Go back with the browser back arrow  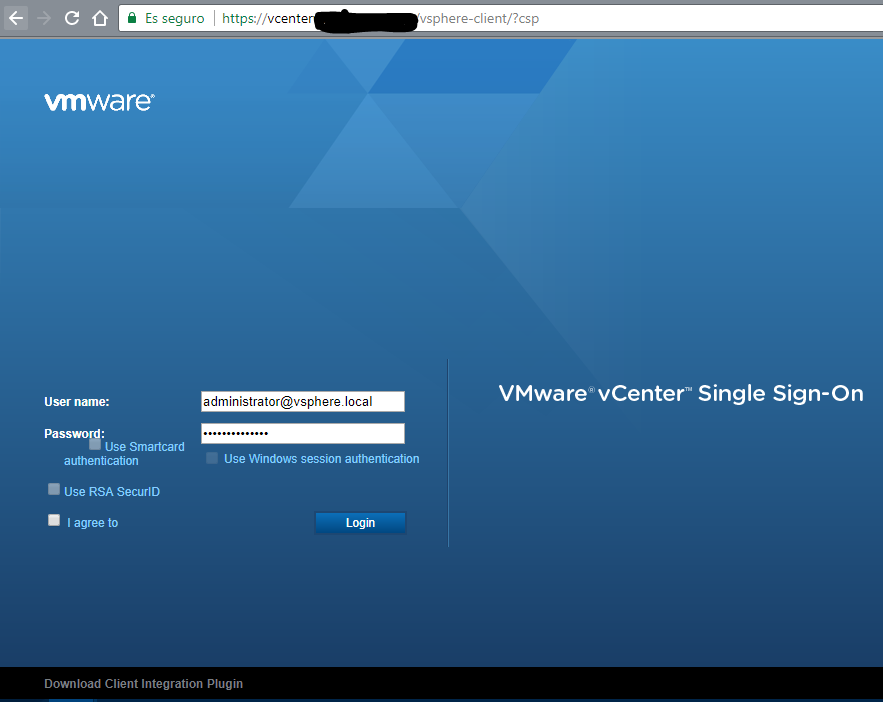point(16,19)
